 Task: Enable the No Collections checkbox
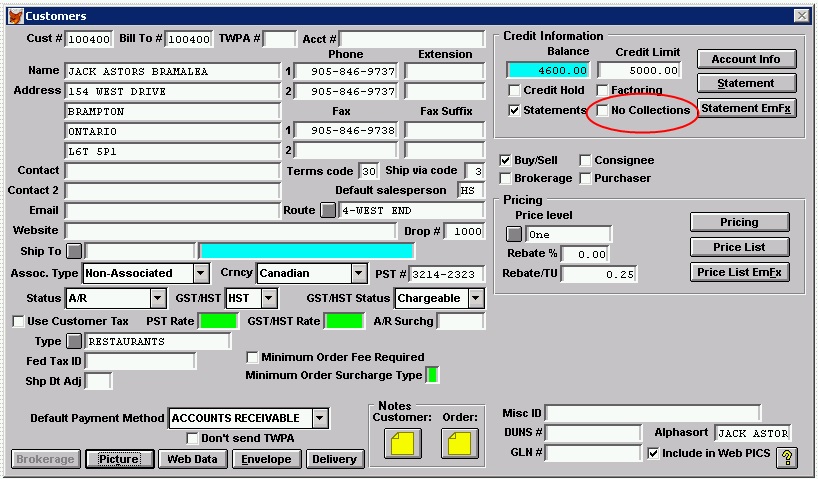tap(602, 110)
